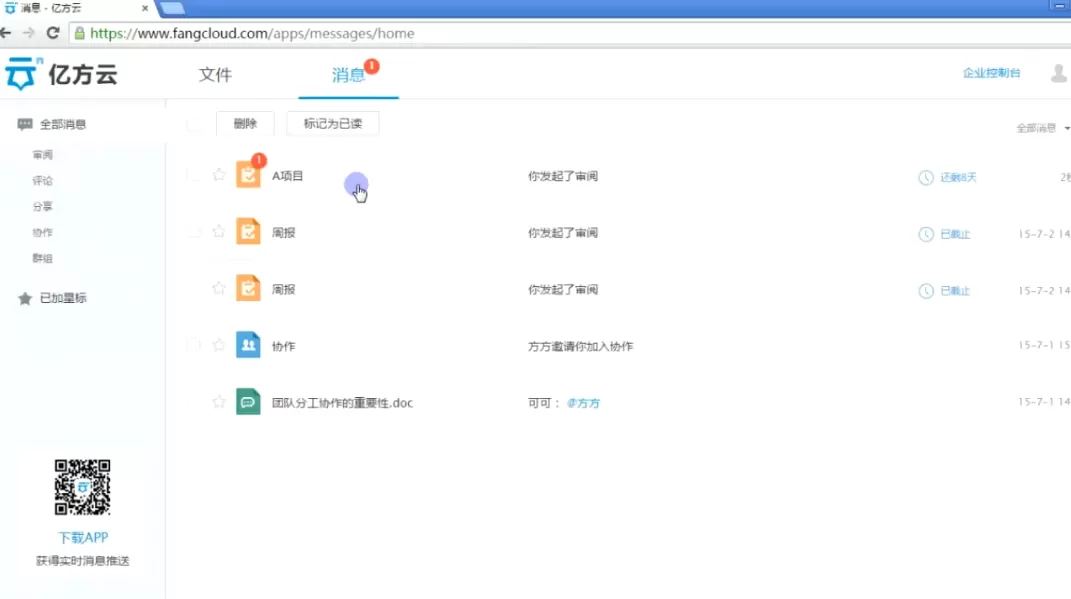Screen dimensions: 1071x599
Task: Click the 亿方云 logo
Action: [x=61, y=74]
